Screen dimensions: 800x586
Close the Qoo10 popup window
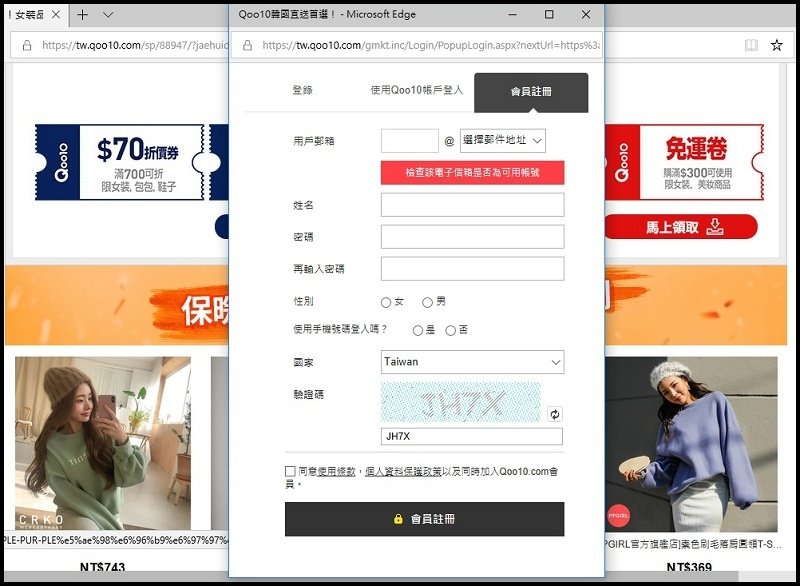[x=586, y=14]
